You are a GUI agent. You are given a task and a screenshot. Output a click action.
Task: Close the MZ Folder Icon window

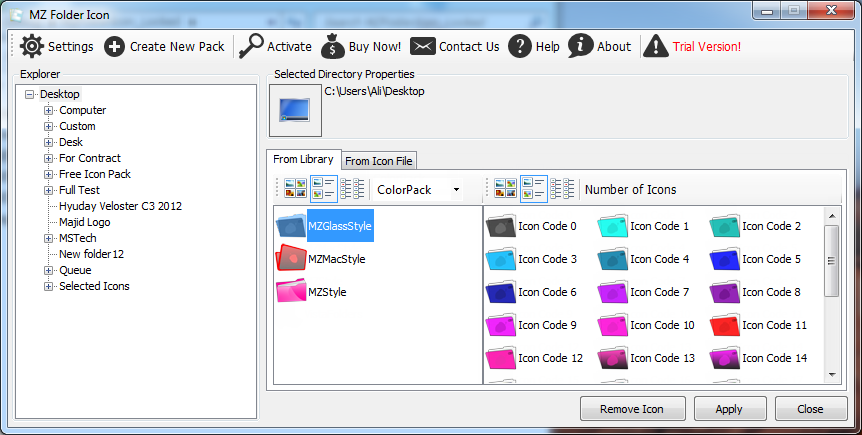[x=831, y=10]
